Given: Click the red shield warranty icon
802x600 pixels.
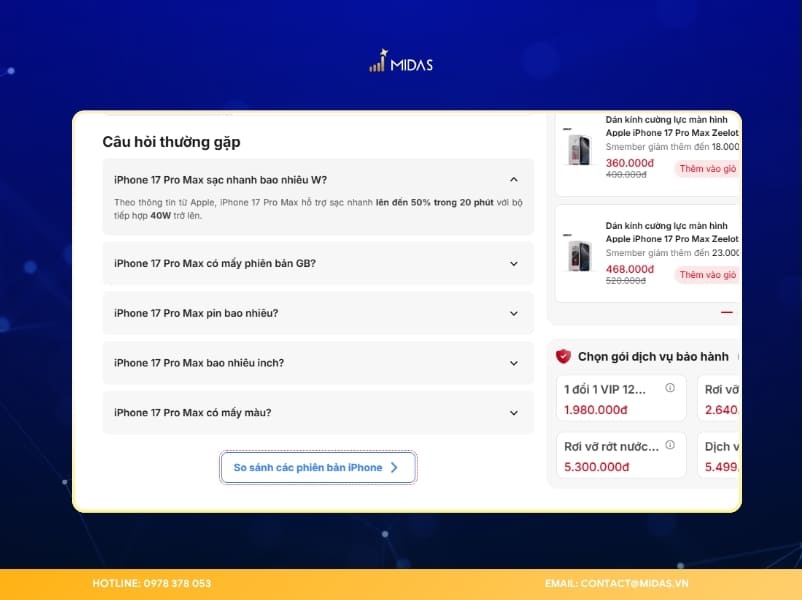Looking at the screenshot, I should 563,356.
